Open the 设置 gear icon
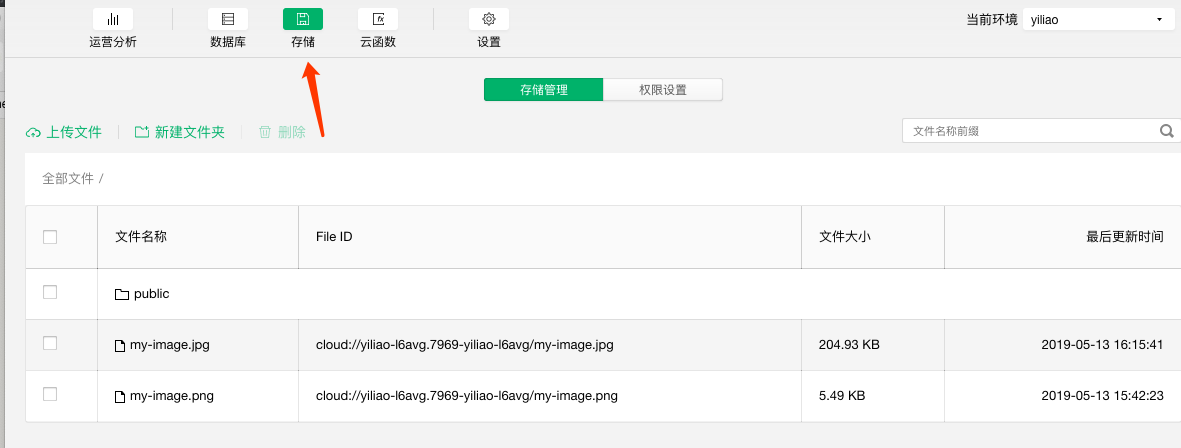Image resolution: width=1181 pixels, height=448 pixels. coord(489,19)
